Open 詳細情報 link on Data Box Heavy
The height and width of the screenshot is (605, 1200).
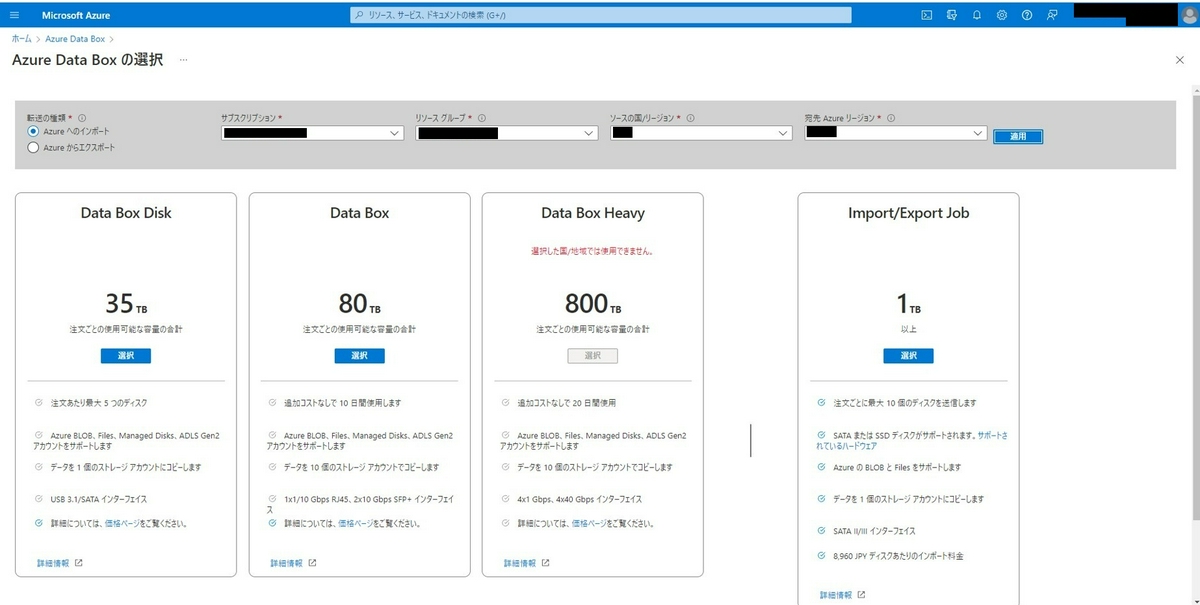(521, 563)
